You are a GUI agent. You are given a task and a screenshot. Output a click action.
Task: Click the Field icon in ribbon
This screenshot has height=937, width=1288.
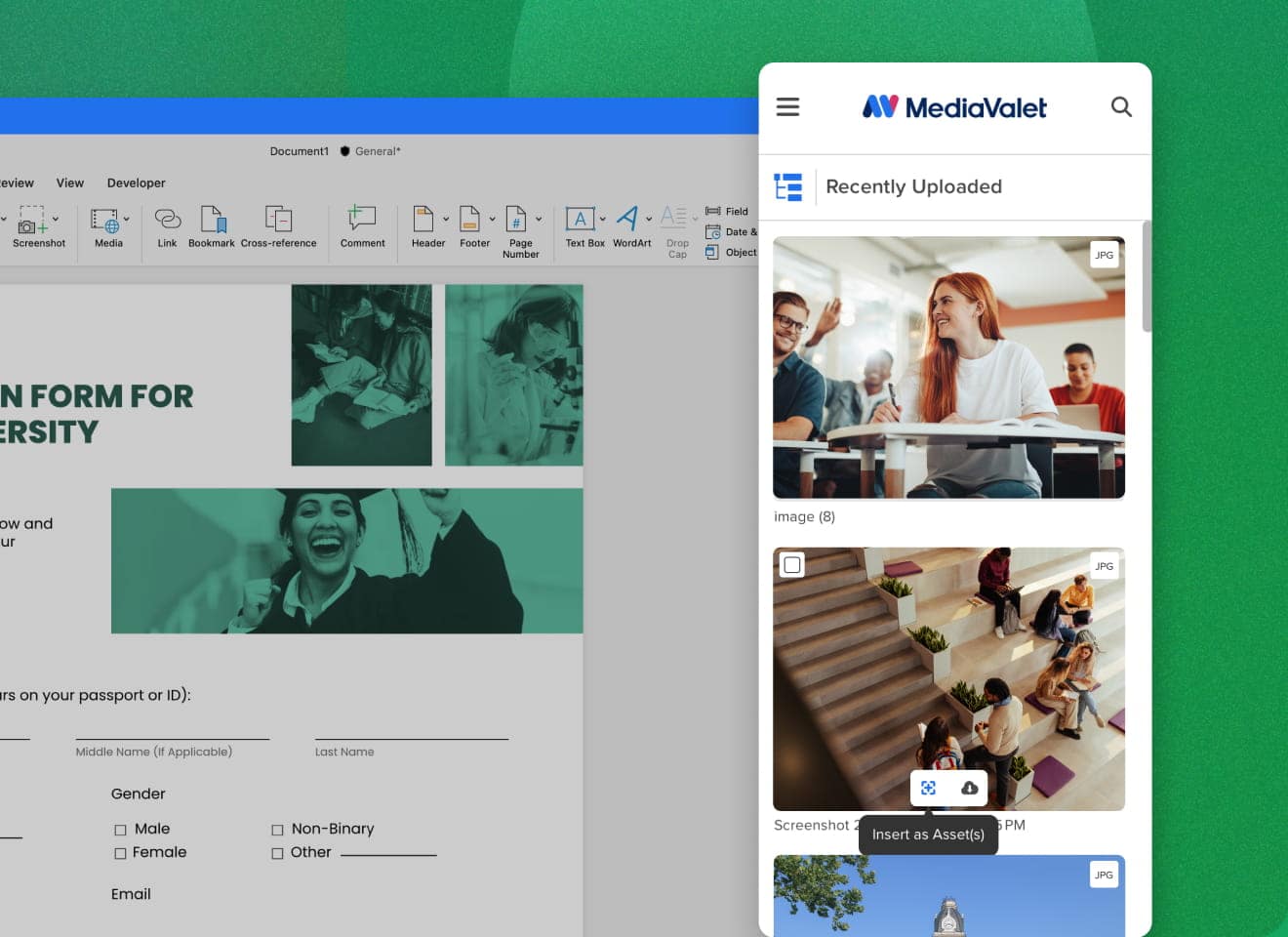click(713, 211)
